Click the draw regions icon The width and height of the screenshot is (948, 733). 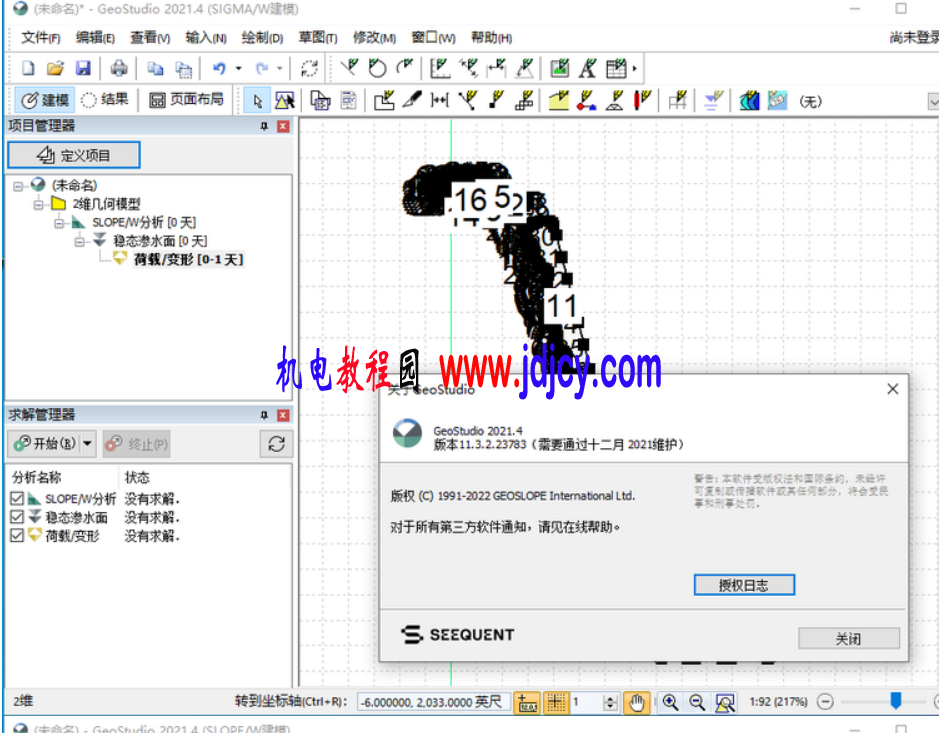pyautogui.click(x=384, y=101)
